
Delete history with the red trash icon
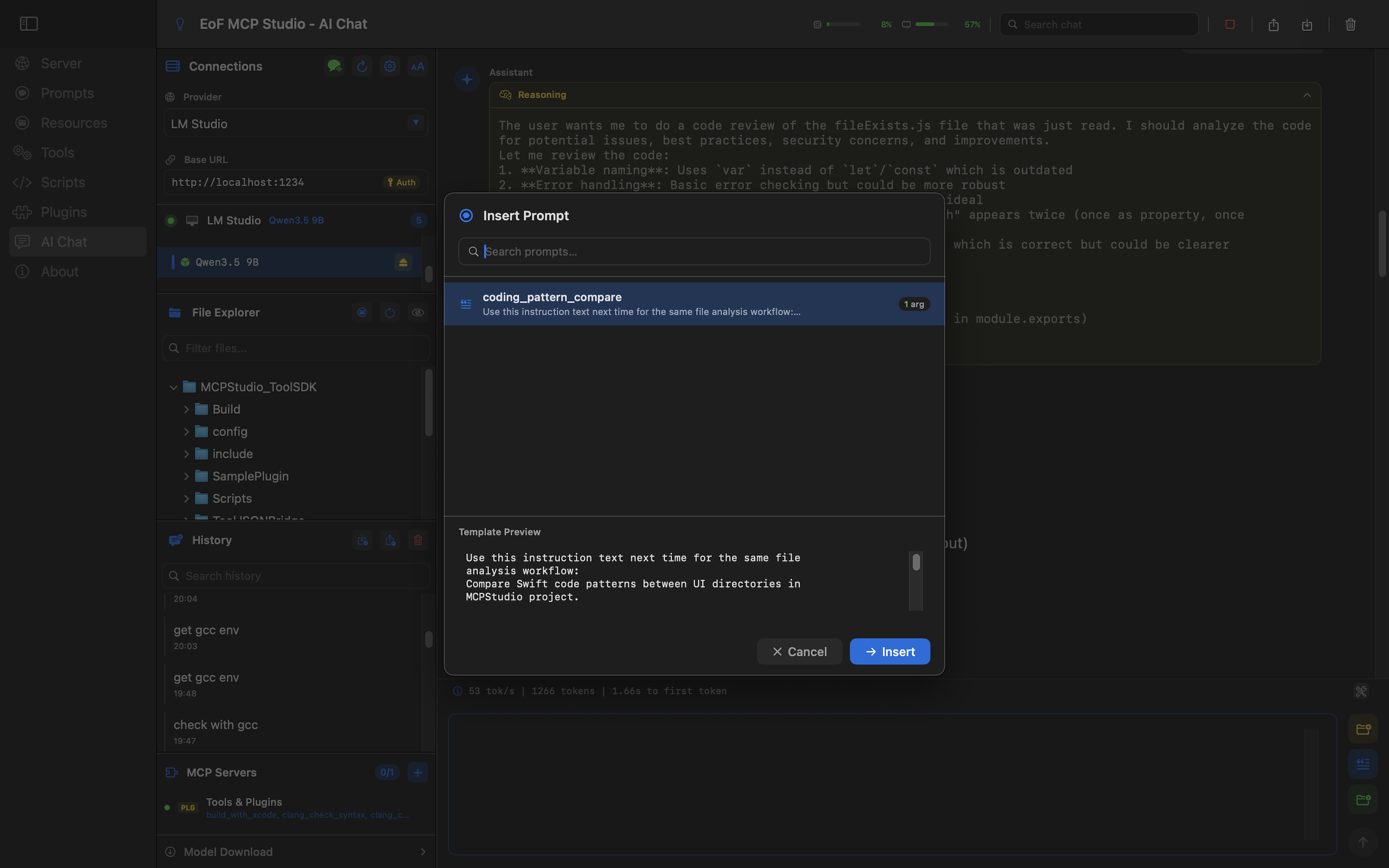pos(418,540)
